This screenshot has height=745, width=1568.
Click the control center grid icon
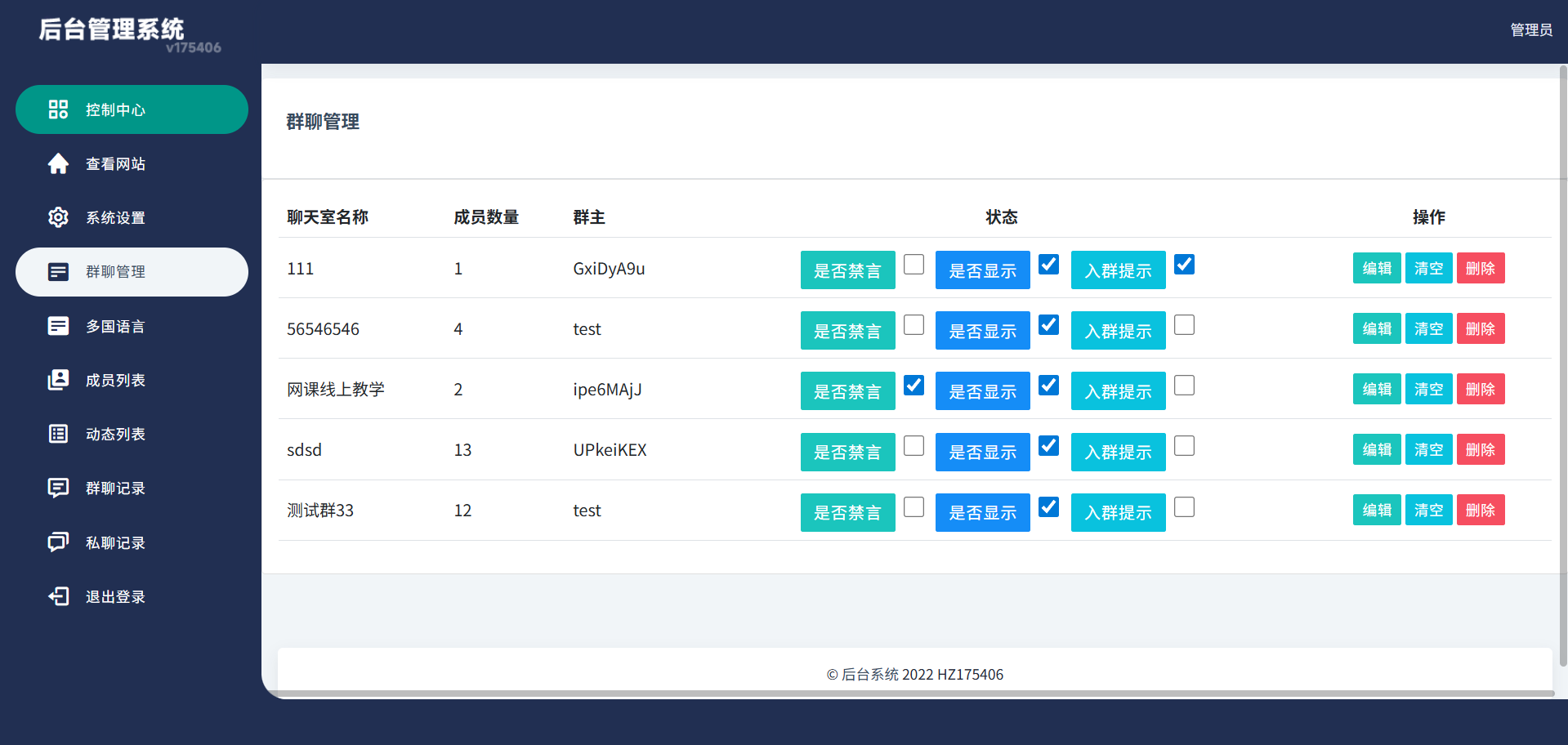tap(58, 109)
